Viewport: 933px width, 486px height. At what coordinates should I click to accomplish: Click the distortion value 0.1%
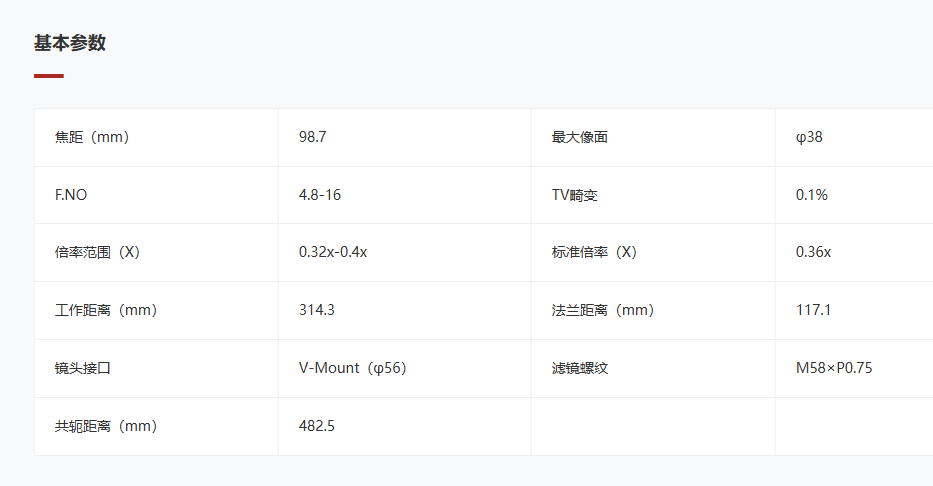coord(812,195)
